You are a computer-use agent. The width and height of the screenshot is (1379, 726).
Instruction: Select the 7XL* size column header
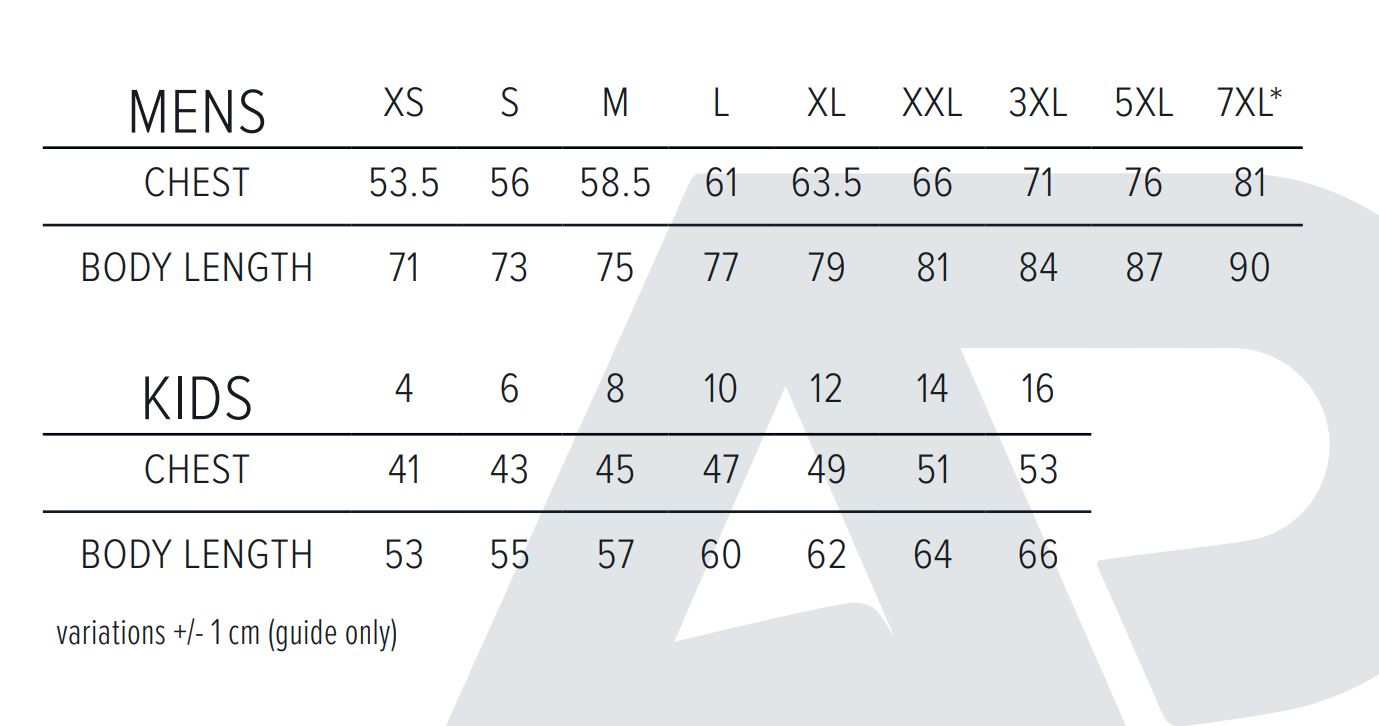pyautogui.click(x=1250, y=103)
